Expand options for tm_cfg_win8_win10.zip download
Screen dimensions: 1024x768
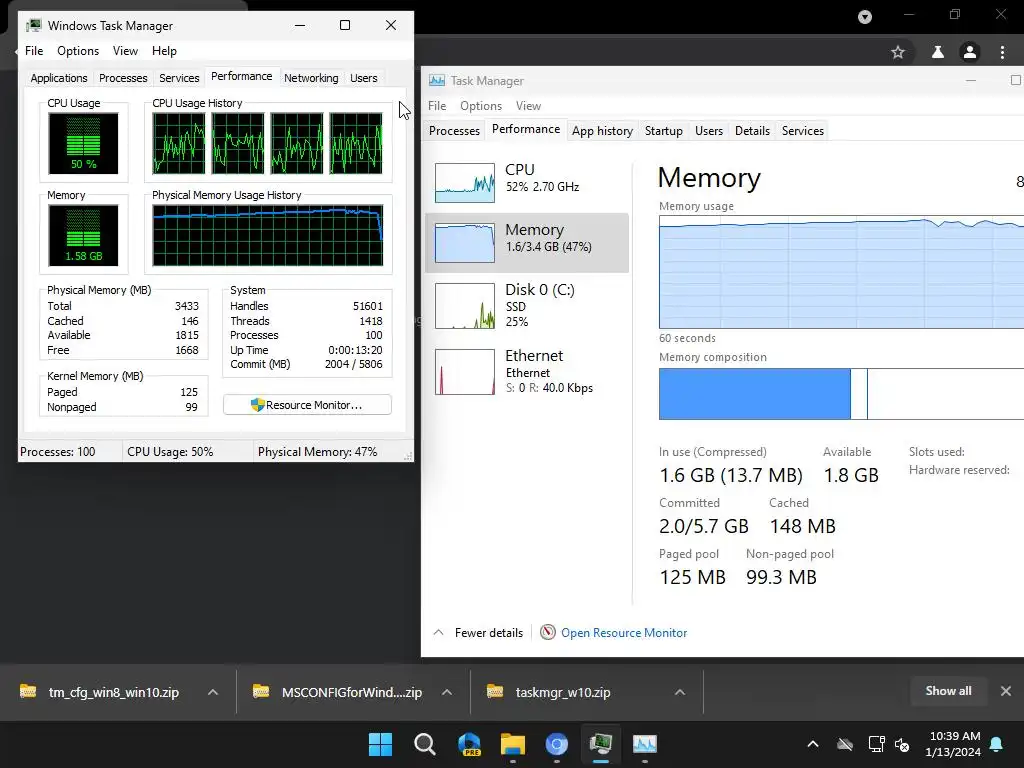click(213, 692)
